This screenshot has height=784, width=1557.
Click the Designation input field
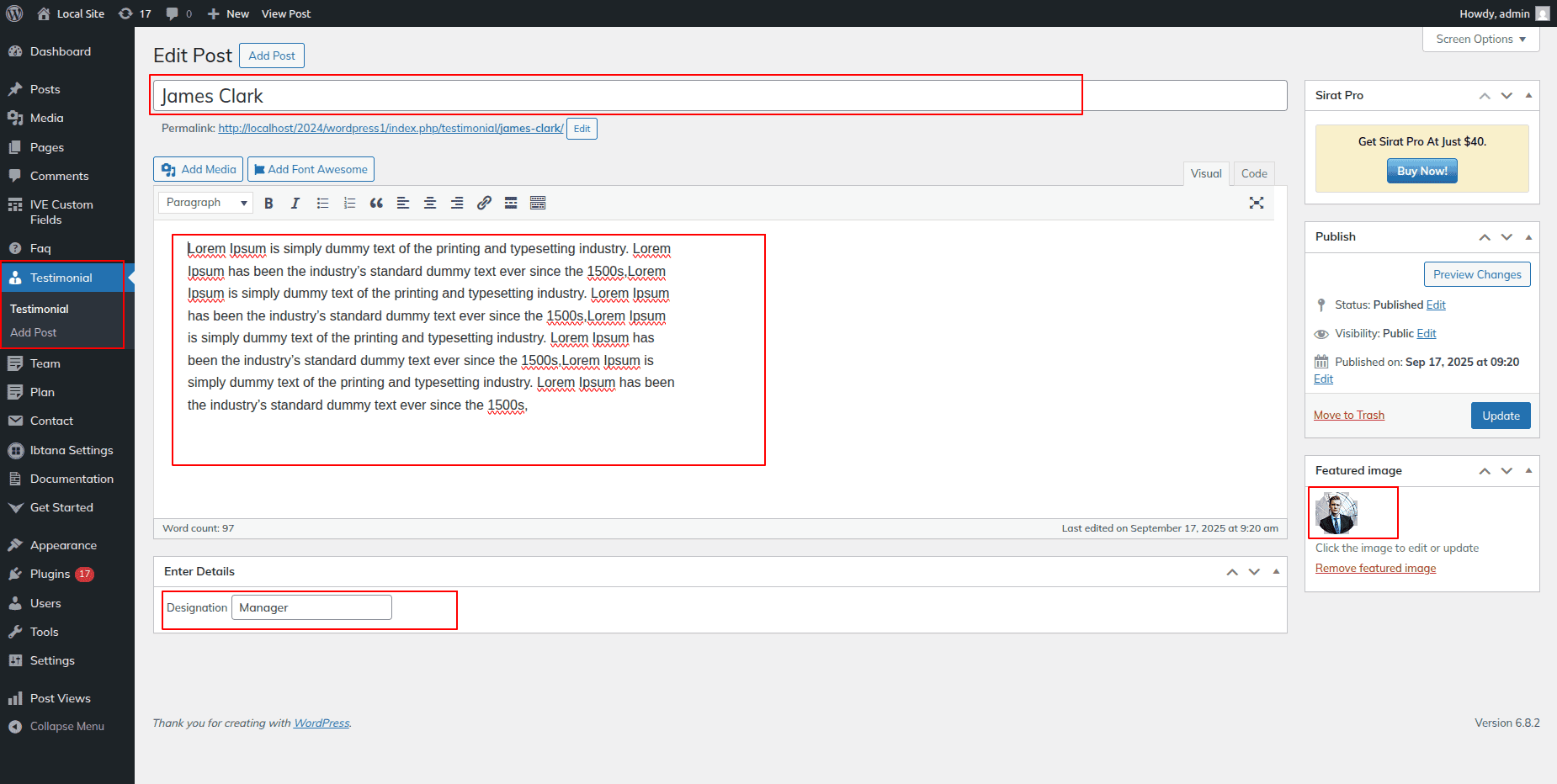pyautogui.click(x=311, y=607)
